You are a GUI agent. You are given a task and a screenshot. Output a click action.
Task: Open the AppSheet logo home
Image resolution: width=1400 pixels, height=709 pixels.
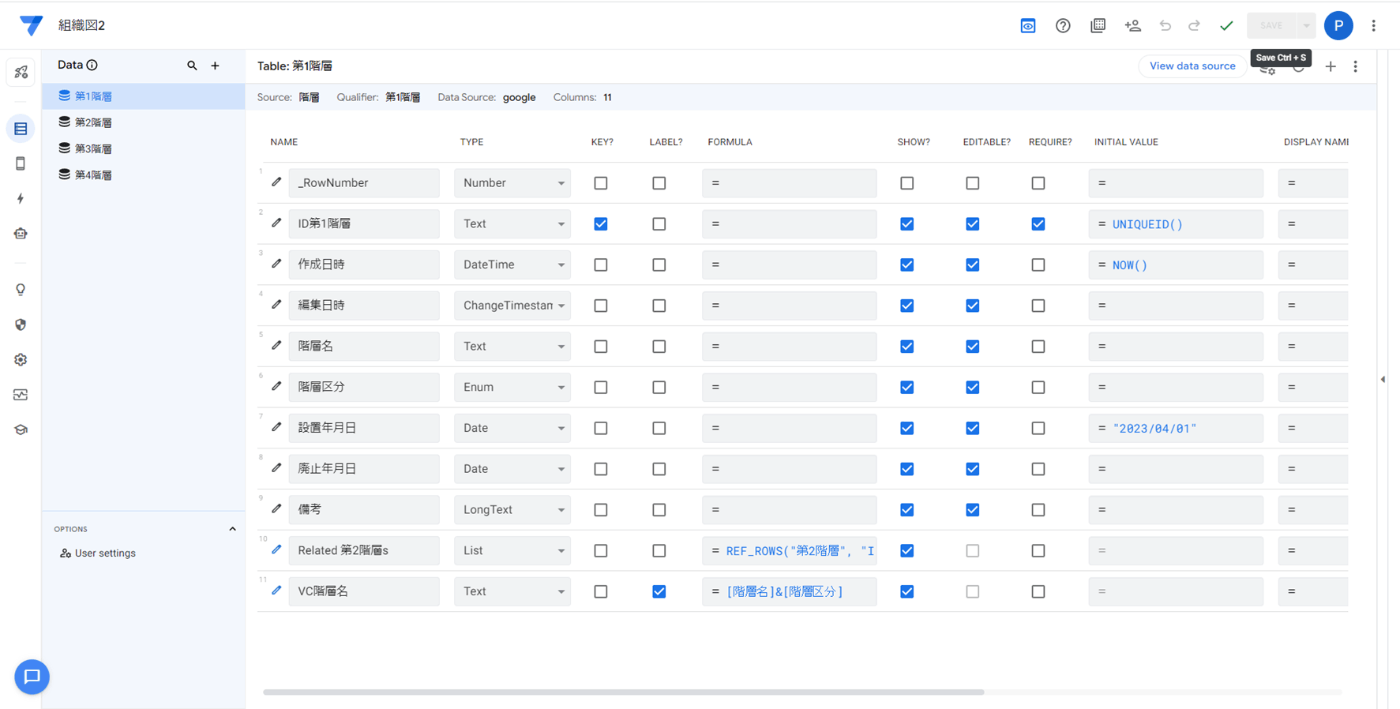point(31,25)
